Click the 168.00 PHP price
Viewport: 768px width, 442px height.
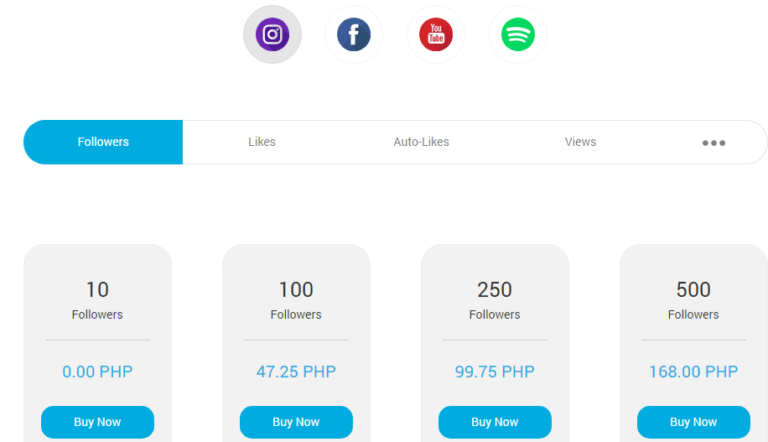[x=693, y=372]
